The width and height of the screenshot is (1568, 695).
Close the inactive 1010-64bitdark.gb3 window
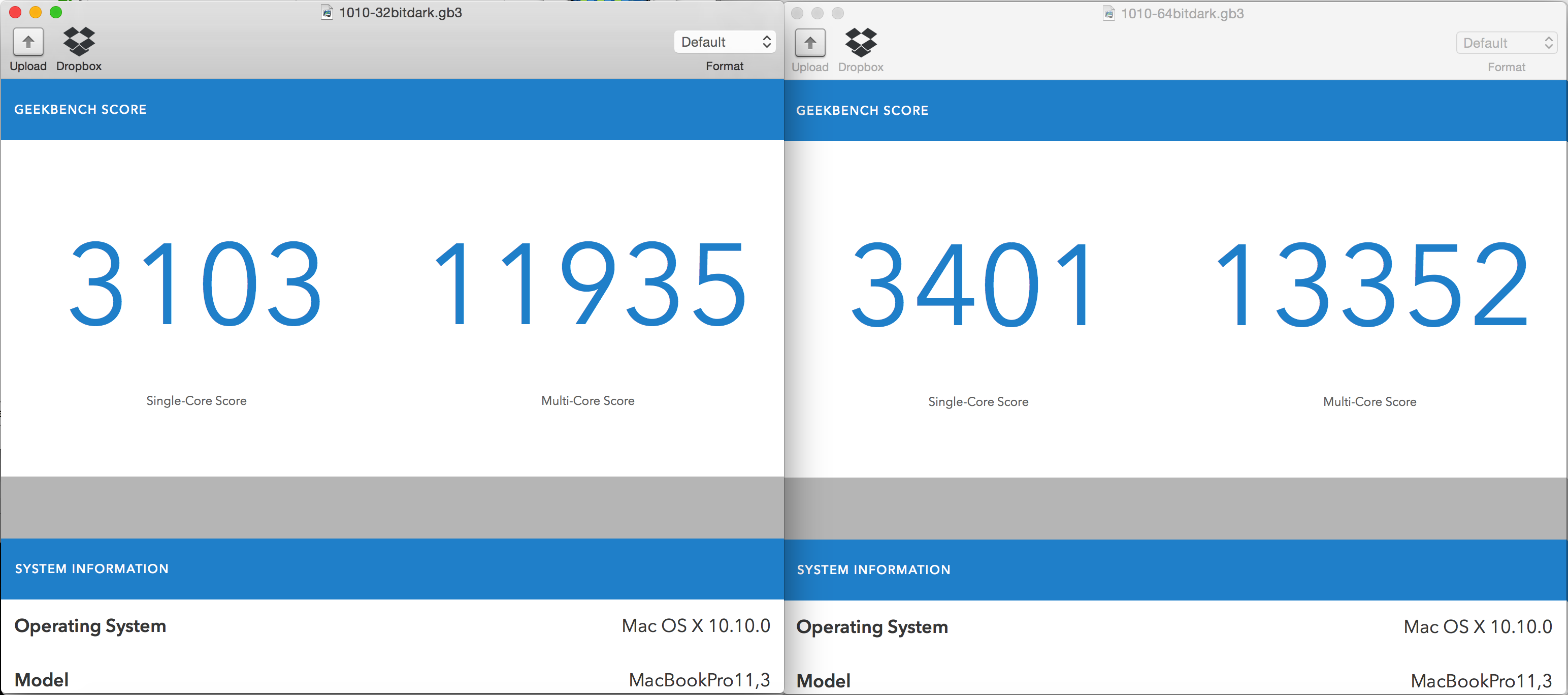[x=797, y=13]
